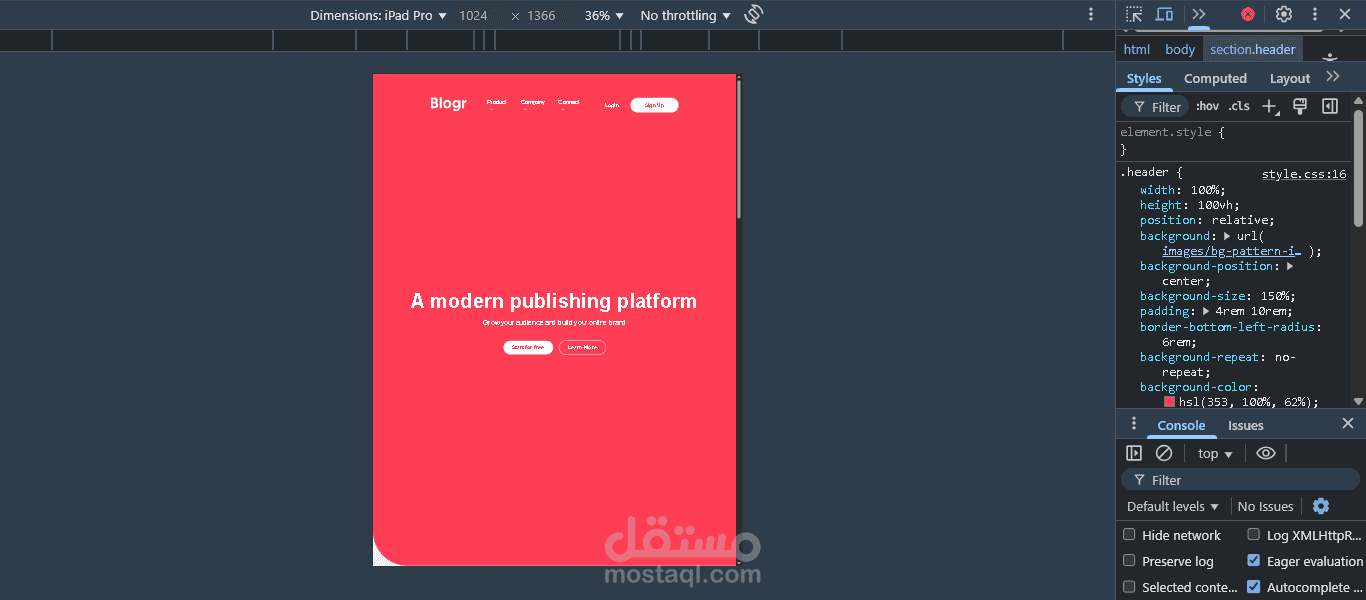Screen dimensions: 1366x600
Task: Enable the Log XMLHttpRequests checkbox
Action: pyautogui.click(x=1254, y=535)
